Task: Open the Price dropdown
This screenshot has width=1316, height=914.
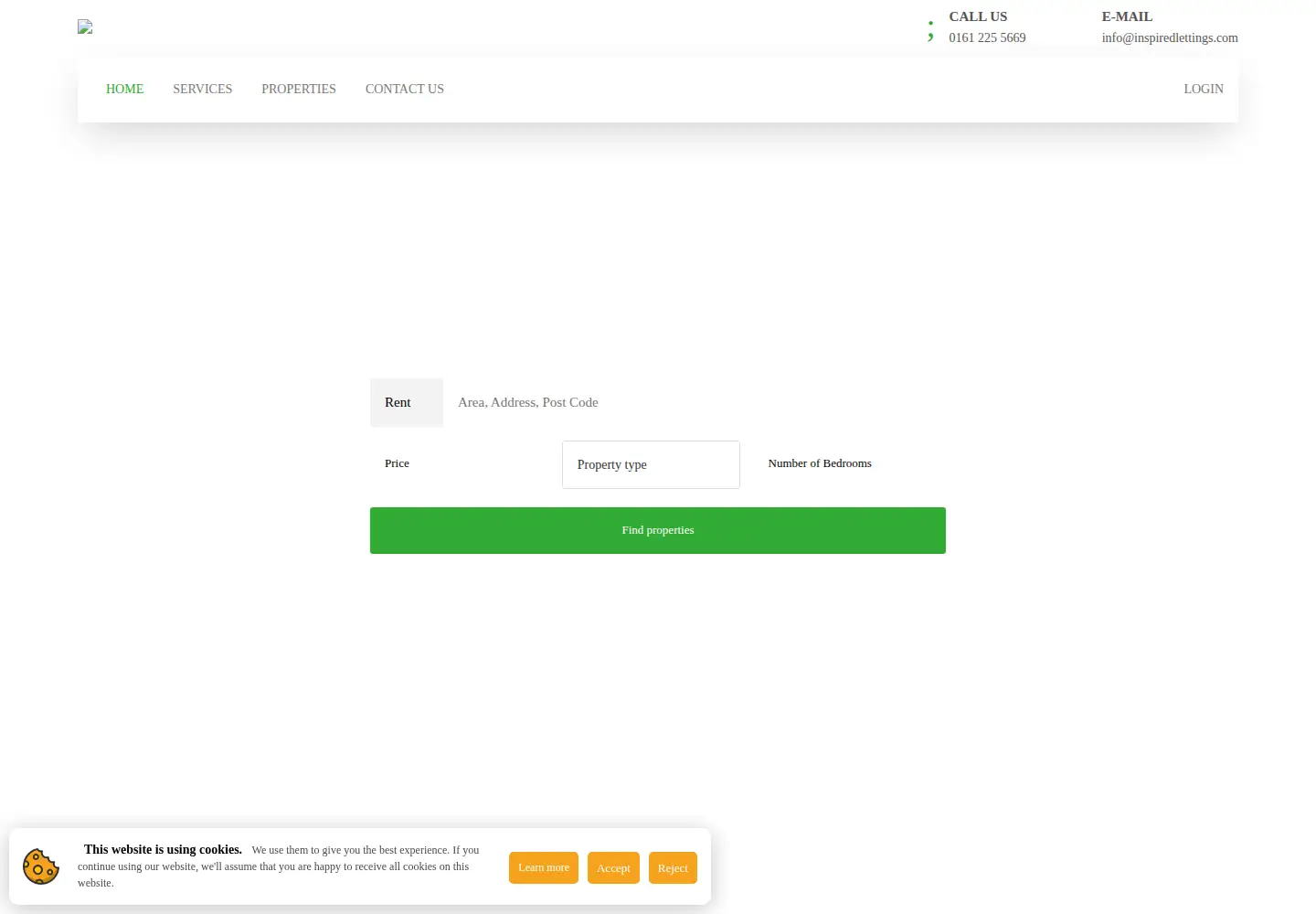Action: click(x=459, y=463)
